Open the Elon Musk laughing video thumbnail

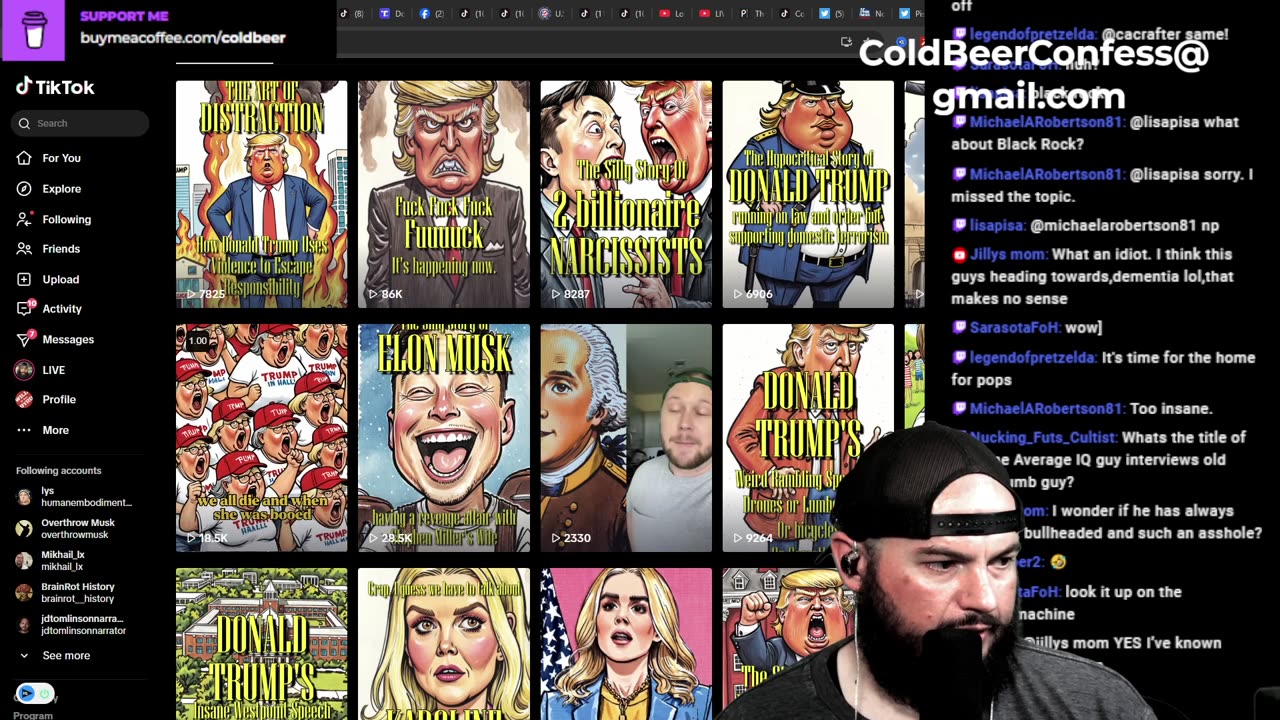[444, 438]
